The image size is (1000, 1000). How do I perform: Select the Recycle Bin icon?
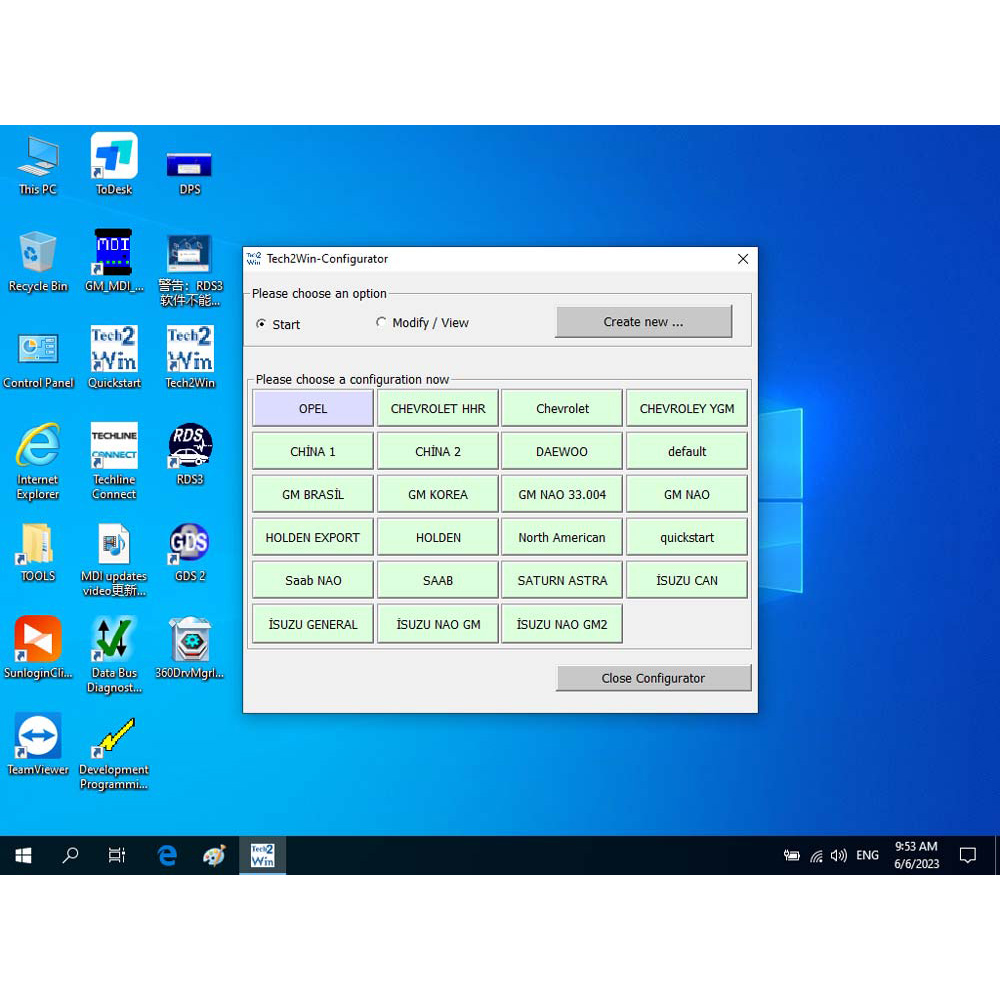coord(38,262)
